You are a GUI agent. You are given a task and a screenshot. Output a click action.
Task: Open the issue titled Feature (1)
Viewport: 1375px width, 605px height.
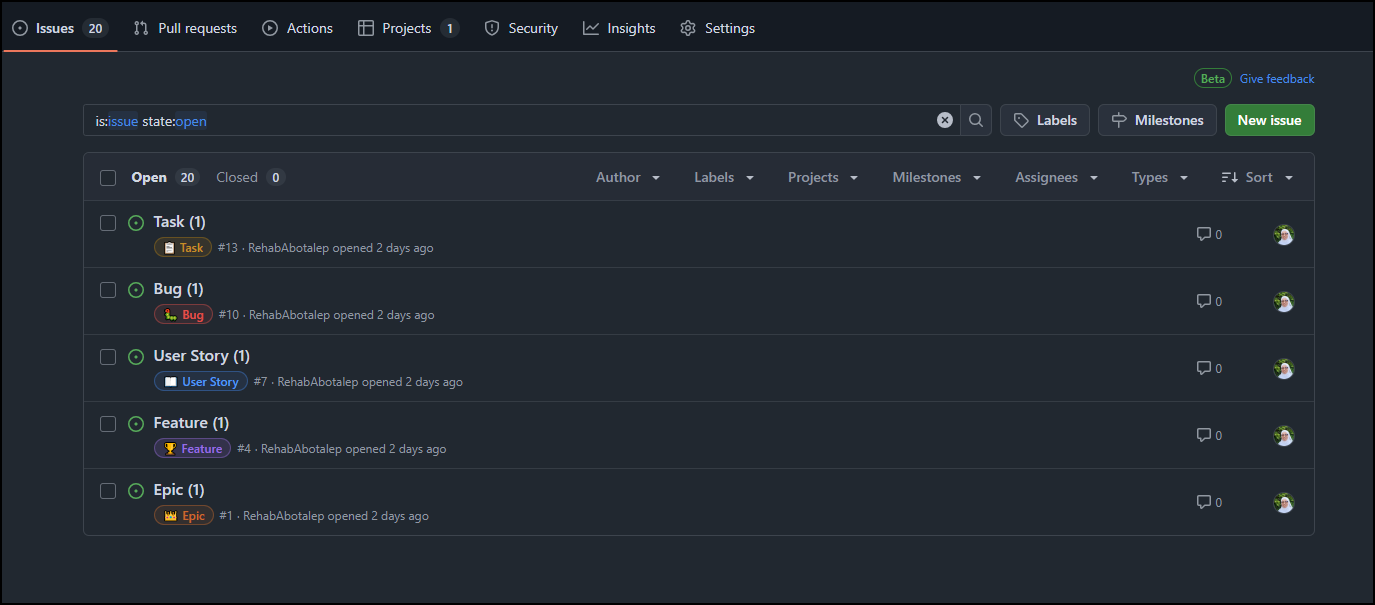191,423
